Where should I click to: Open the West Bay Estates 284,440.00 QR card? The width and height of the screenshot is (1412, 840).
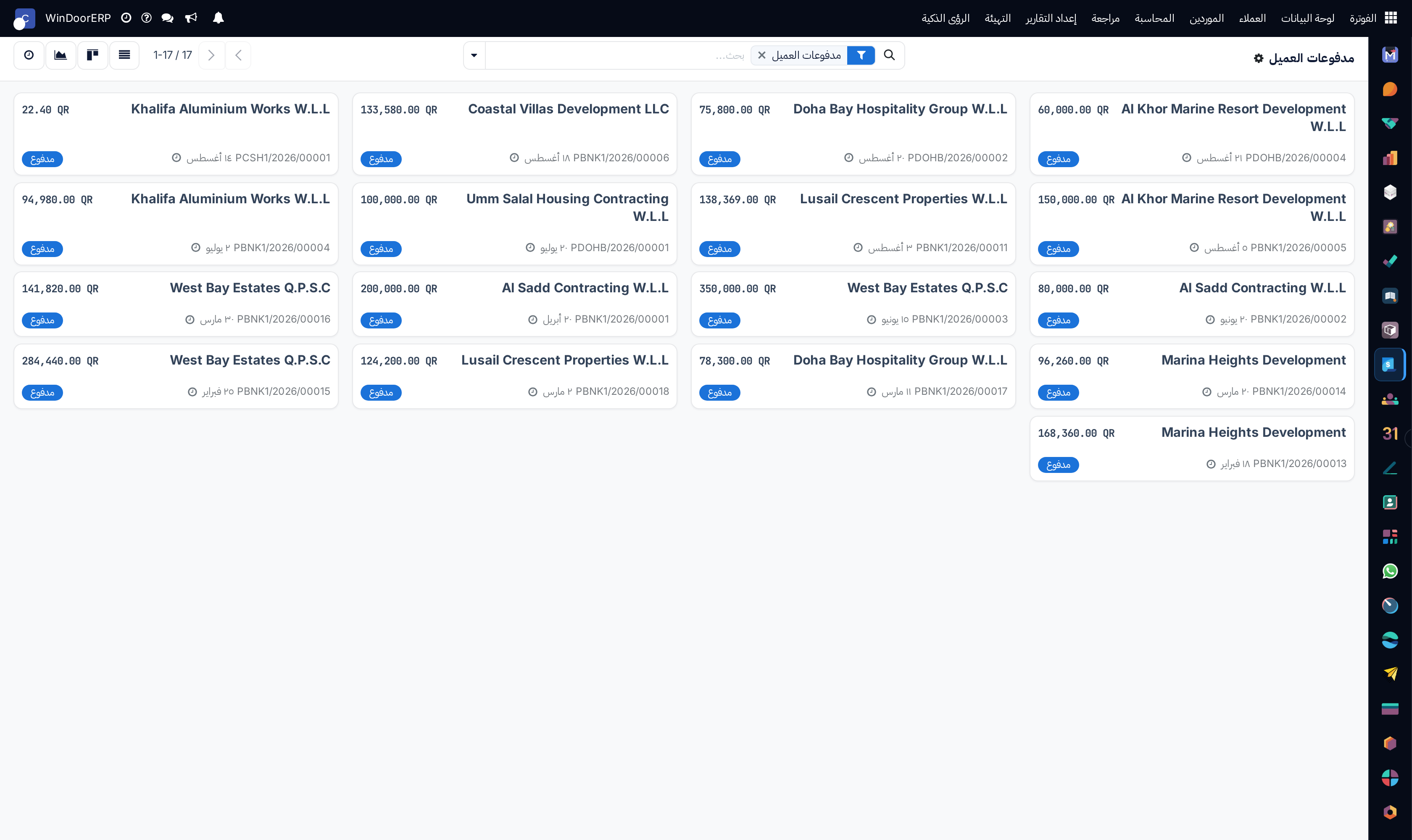pos(176,376)
